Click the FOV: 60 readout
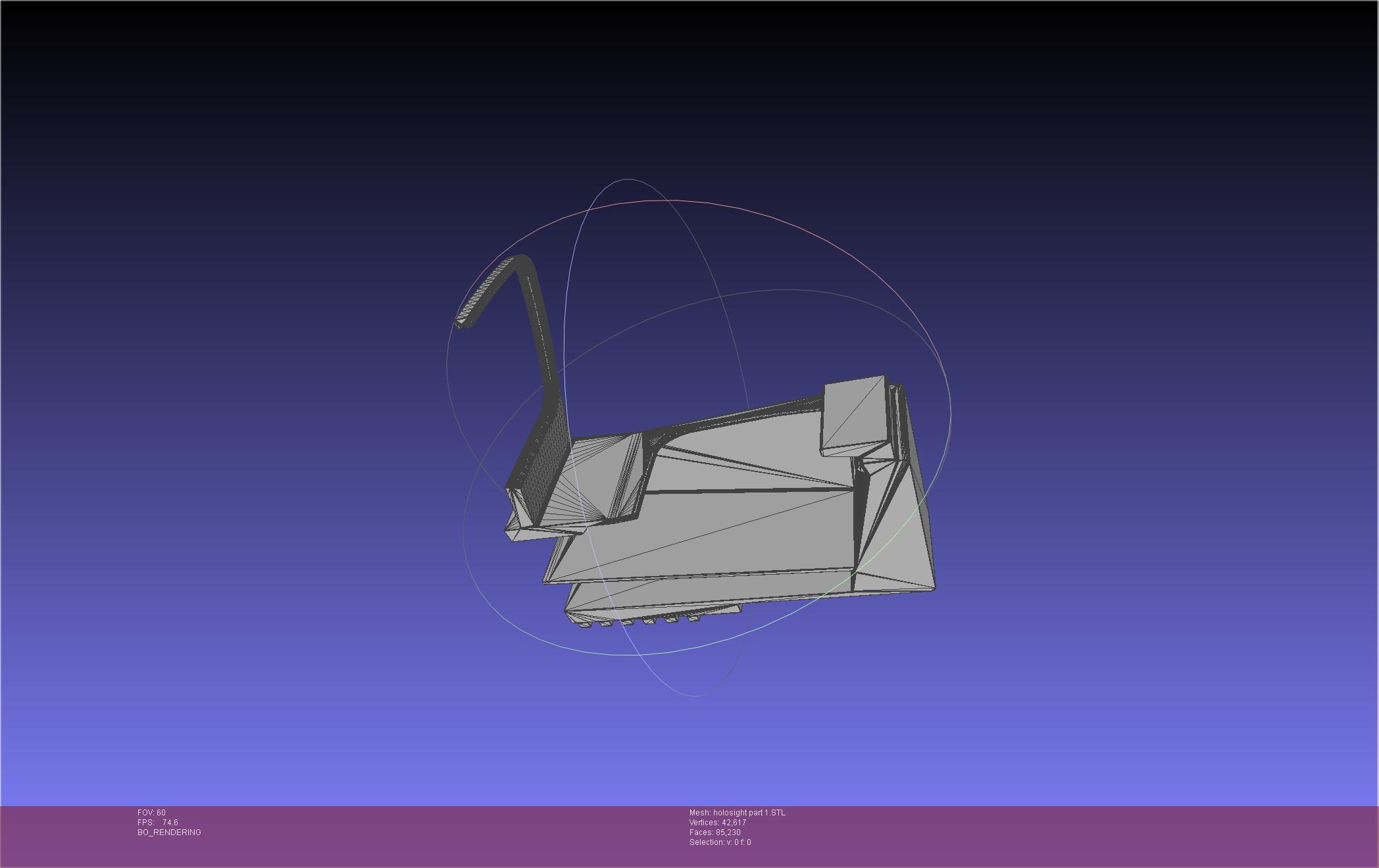The width and height of the screenshot is (1379, 868). (x=151, y=813)
